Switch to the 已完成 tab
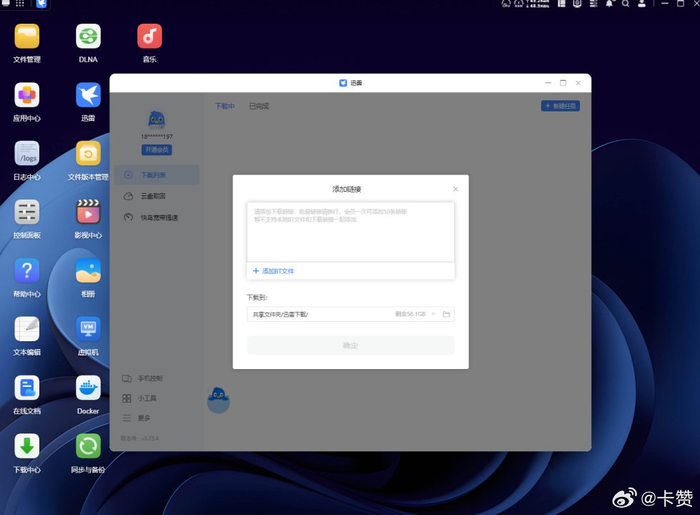Image resolution: width=700 pixels, height=515 pixels. pyautogui.click(x=259, y=106)
